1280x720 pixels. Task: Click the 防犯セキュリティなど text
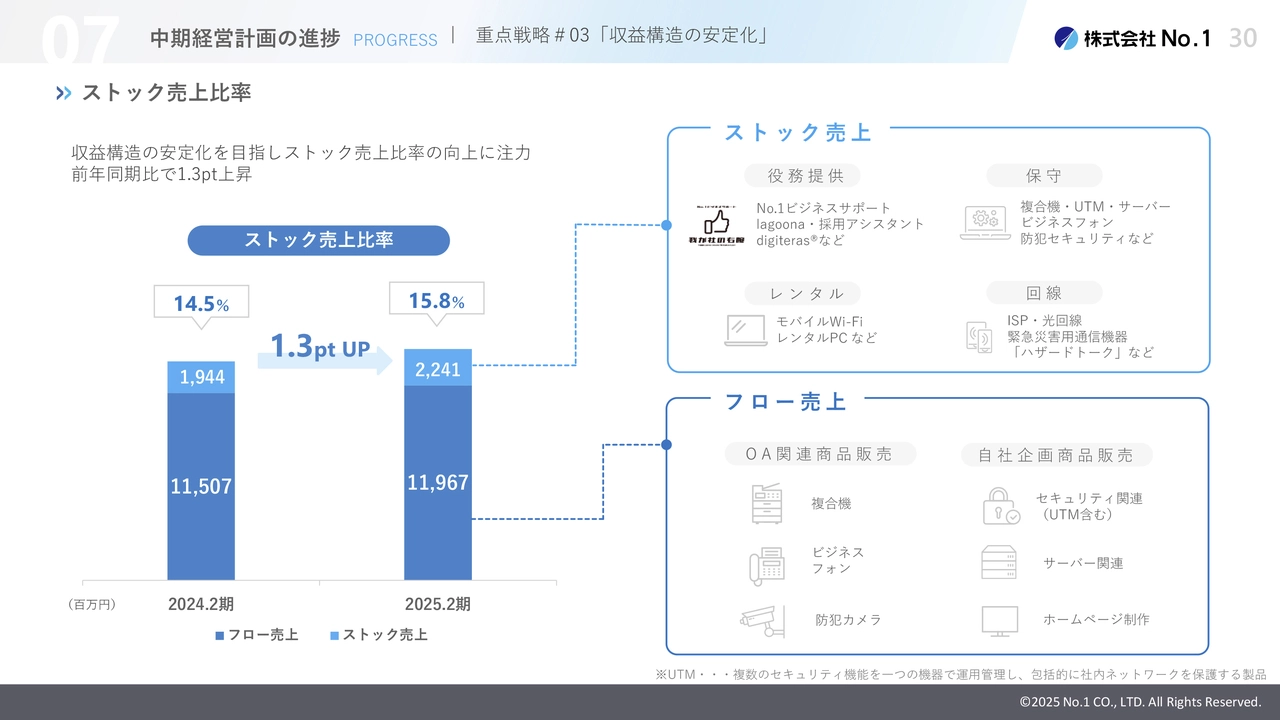1087,239
